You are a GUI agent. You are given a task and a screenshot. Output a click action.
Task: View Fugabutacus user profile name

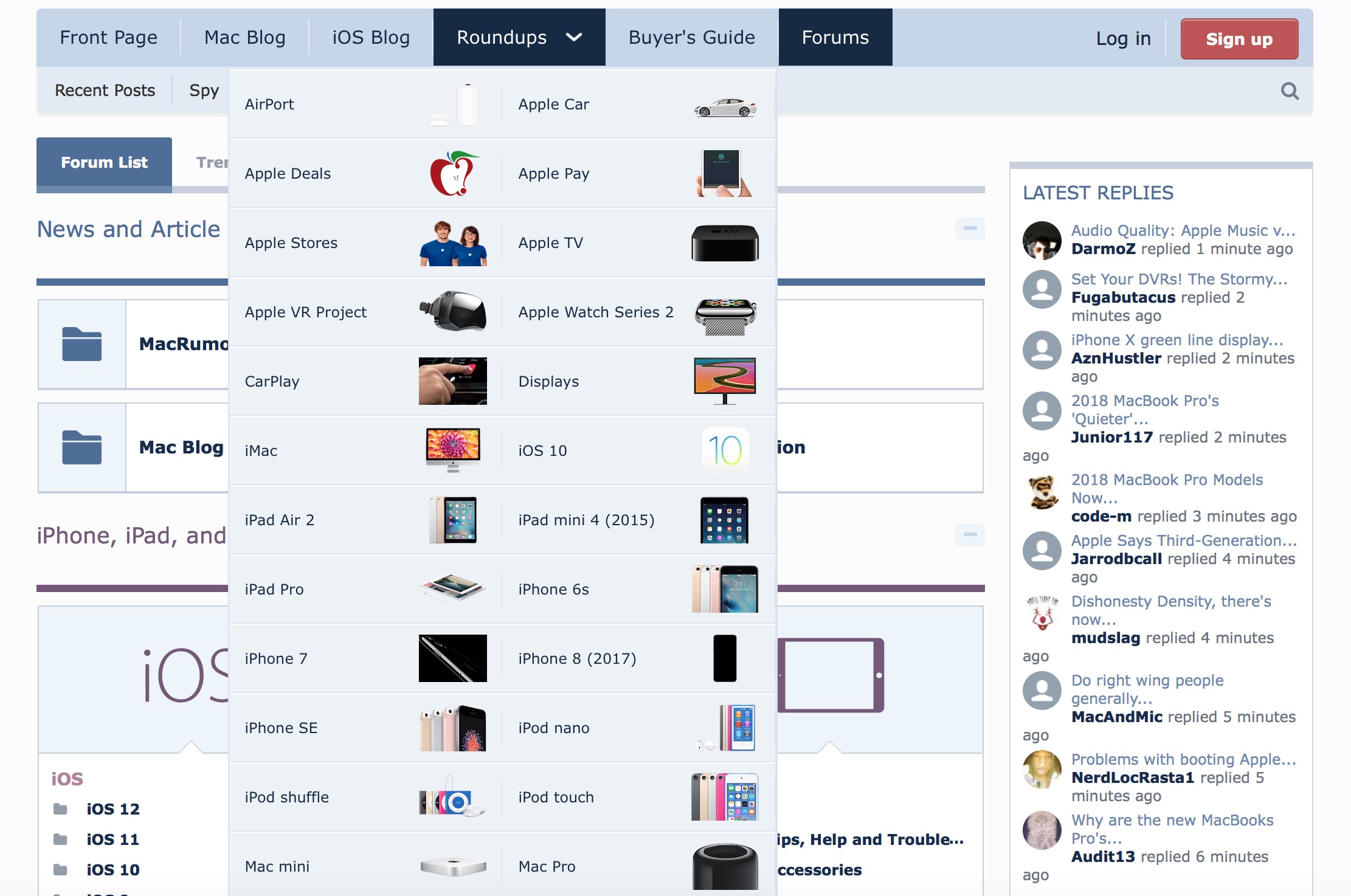1123,298
